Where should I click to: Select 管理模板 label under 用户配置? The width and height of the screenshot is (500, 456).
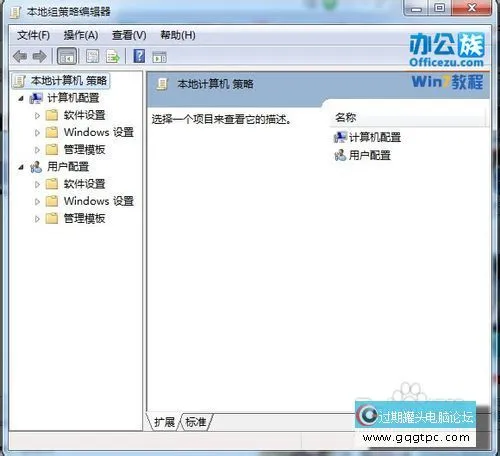pyautogui.click(x=84, y=219)
